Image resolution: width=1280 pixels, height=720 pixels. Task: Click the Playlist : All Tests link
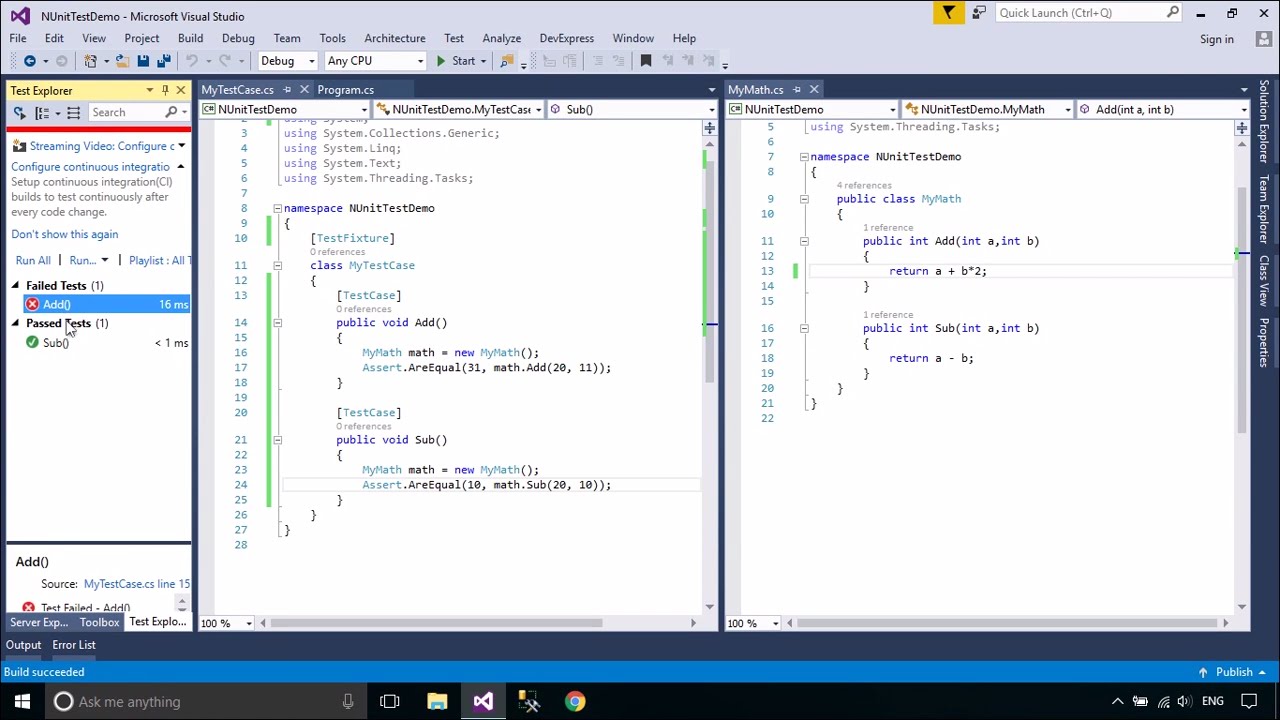click(159, 261)
